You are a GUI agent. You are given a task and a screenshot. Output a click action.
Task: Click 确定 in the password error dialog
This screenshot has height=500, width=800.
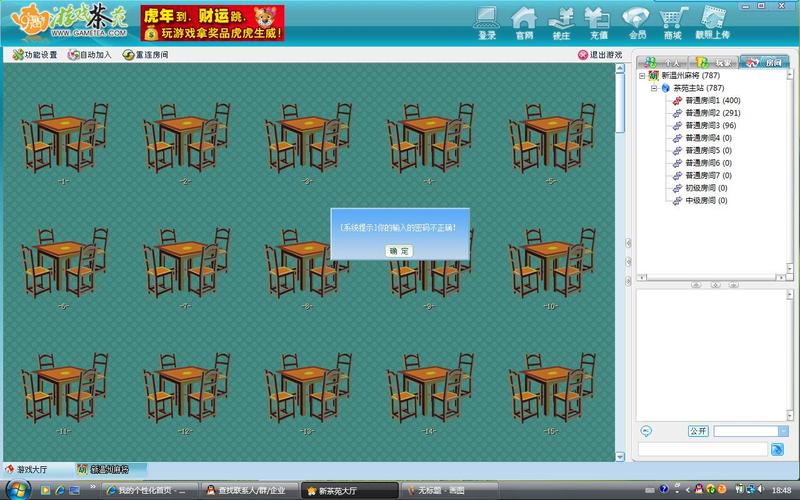pyautogui.click(x=399, y=250)
